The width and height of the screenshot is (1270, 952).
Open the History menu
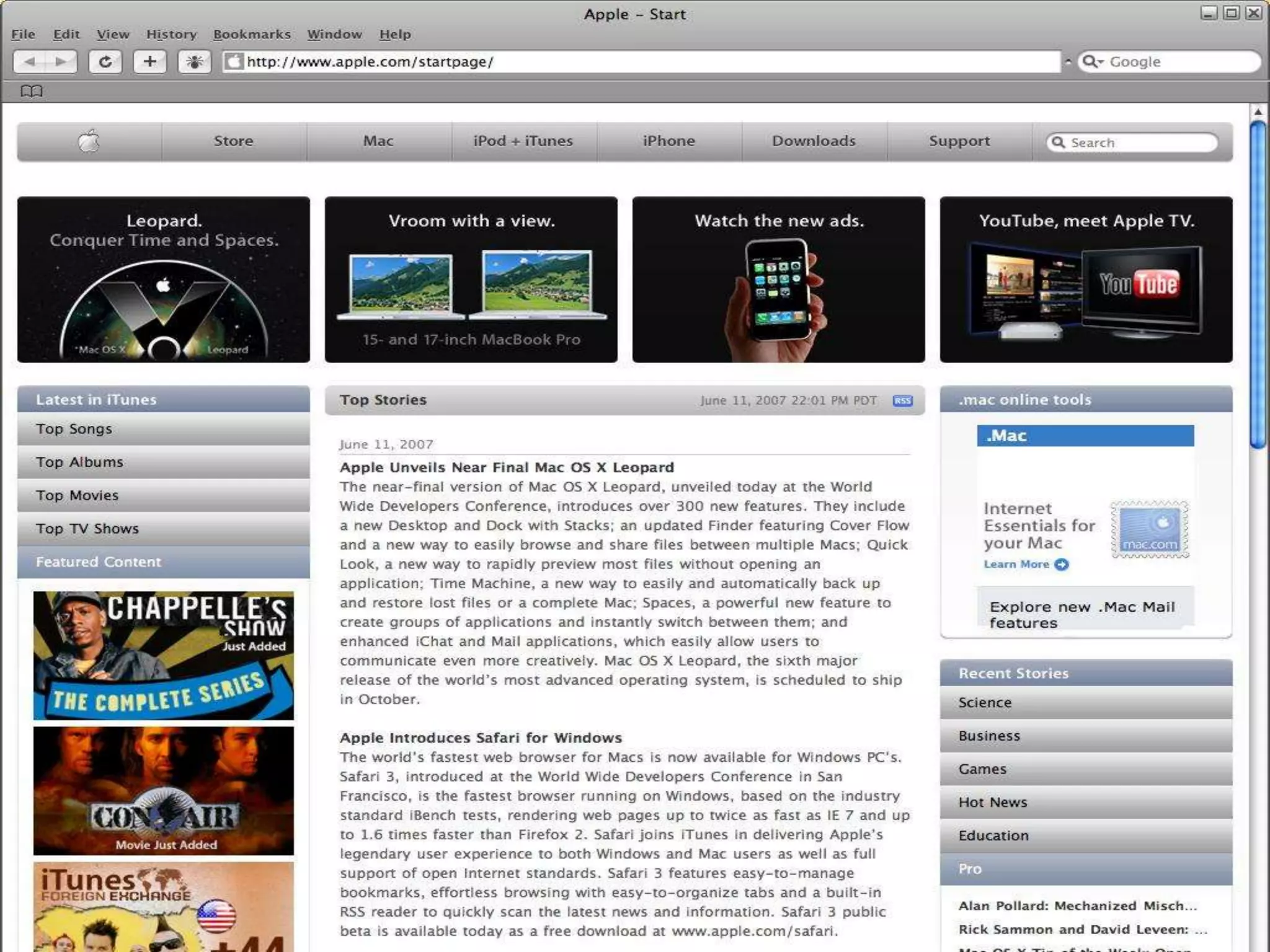[171, 34]
